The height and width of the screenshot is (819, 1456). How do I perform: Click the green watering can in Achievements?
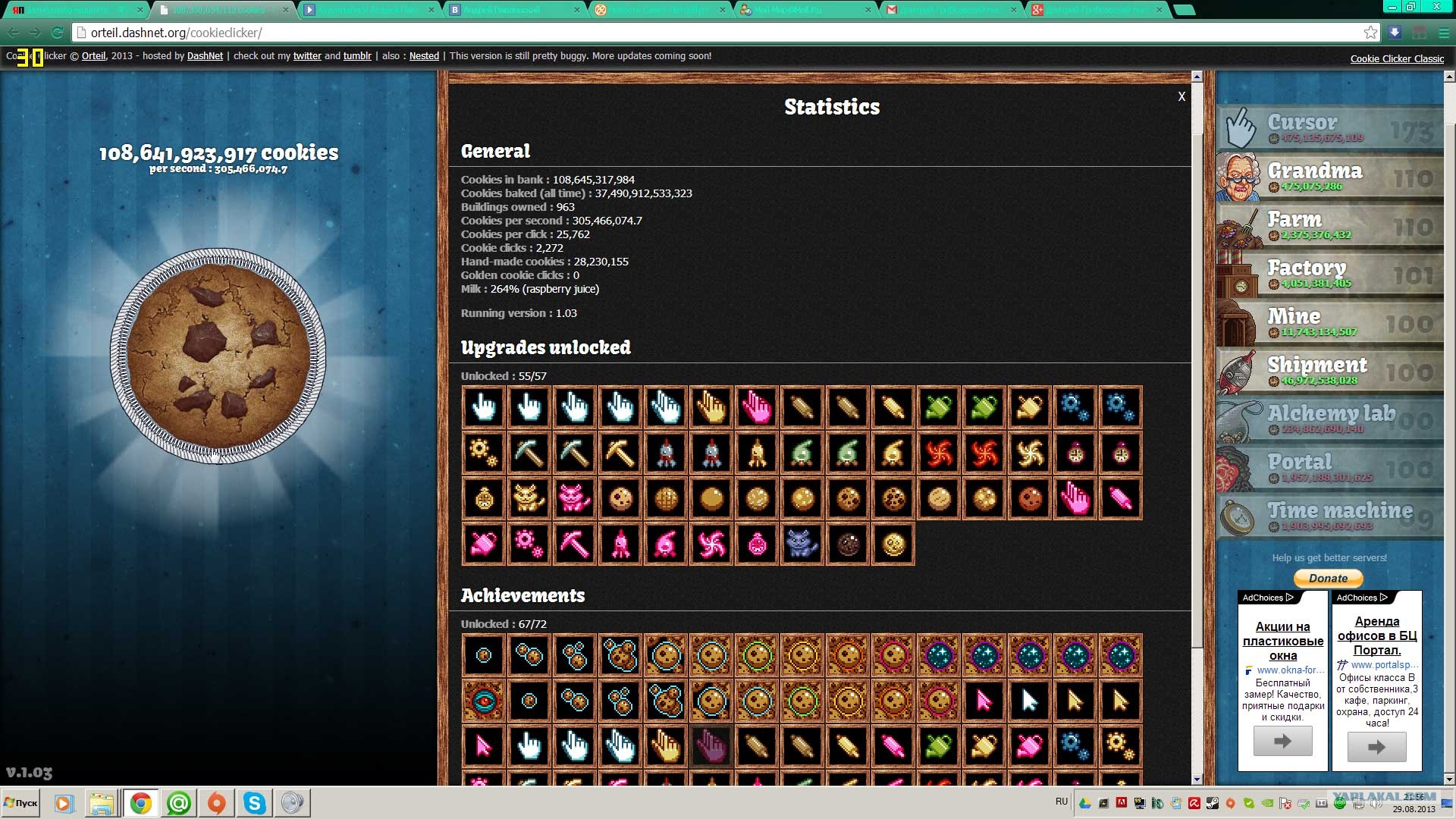(939, 746)
